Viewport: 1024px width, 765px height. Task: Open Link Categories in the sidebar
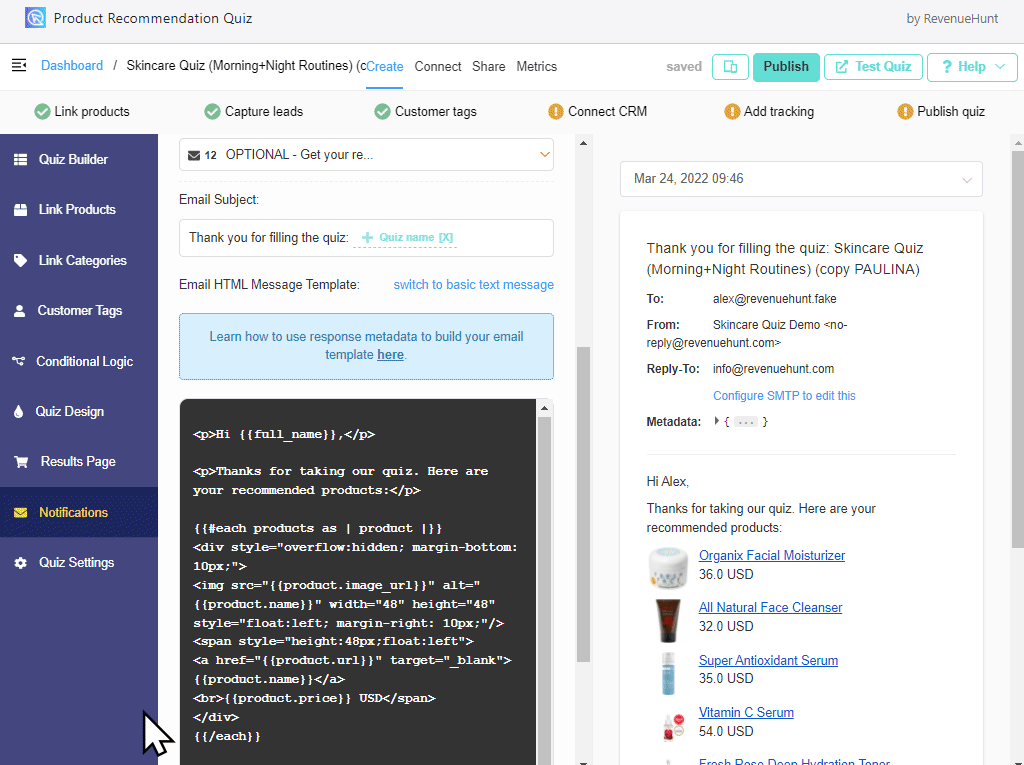pos(79,261)
